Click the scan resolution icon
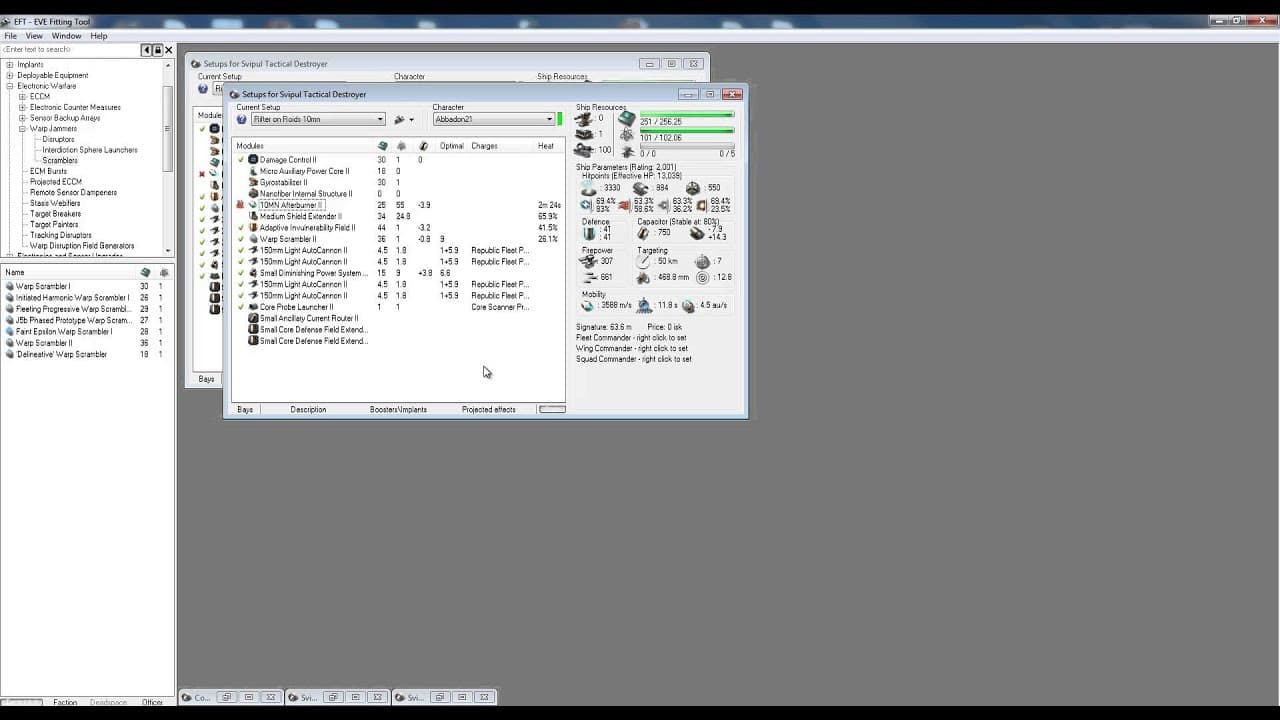This screenshot has height=720, width=1280. pos(644,278)
